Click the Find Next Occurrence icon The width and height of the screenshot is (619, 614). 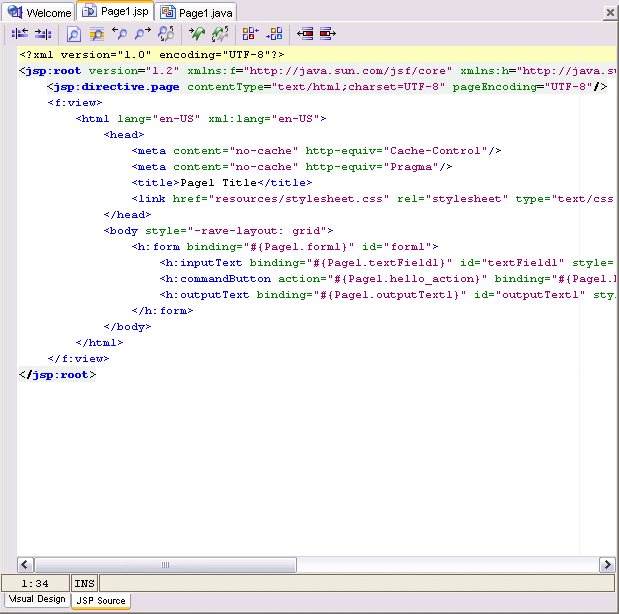pyautogui.click(x=143, y=34)
